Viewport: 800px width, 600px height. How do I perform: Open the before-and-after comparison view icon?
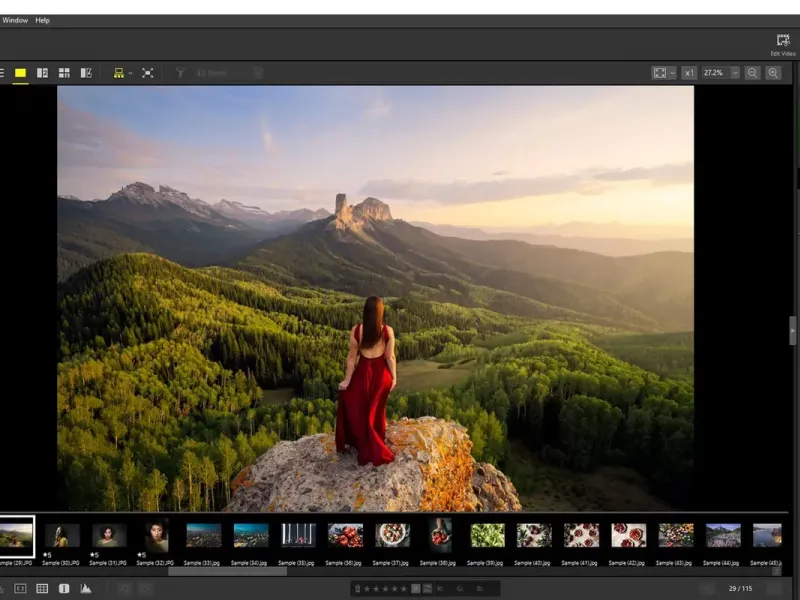(86, 73)
